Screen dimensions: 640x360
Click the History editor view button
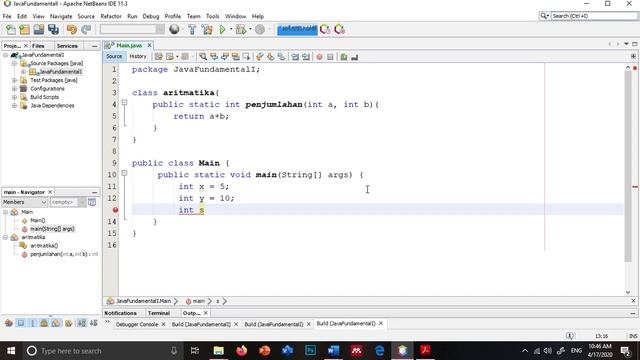pyautogui.click(x=138, y=56)
